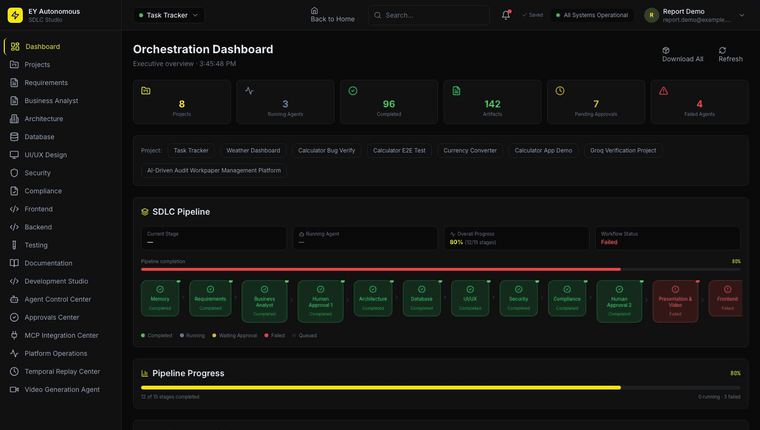Open the Requirements pipeline stage card
Screen dimensions: 760x430
pos(210,298)
